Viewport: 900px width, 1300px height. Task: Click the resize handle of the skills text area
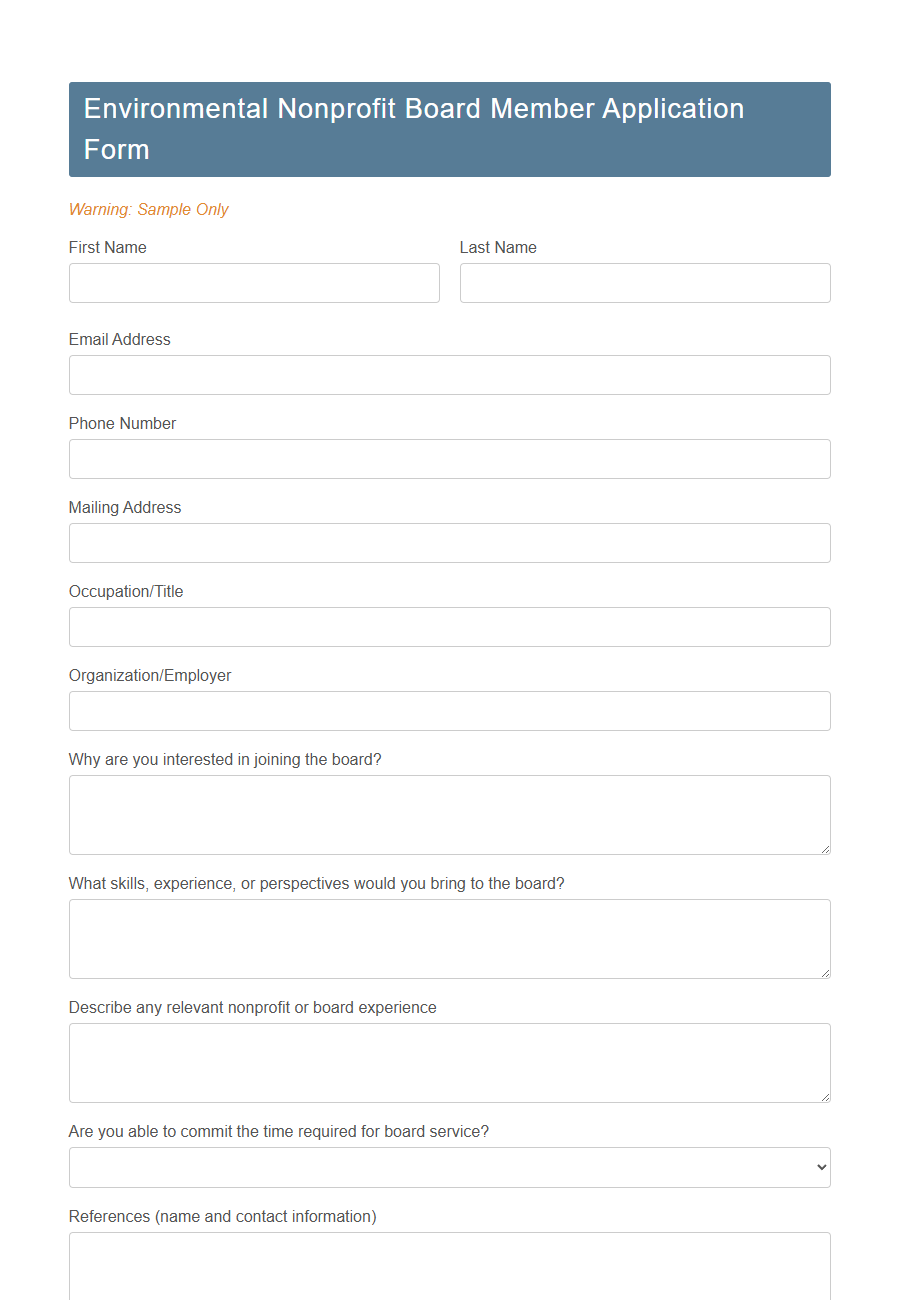click(825, 972)
